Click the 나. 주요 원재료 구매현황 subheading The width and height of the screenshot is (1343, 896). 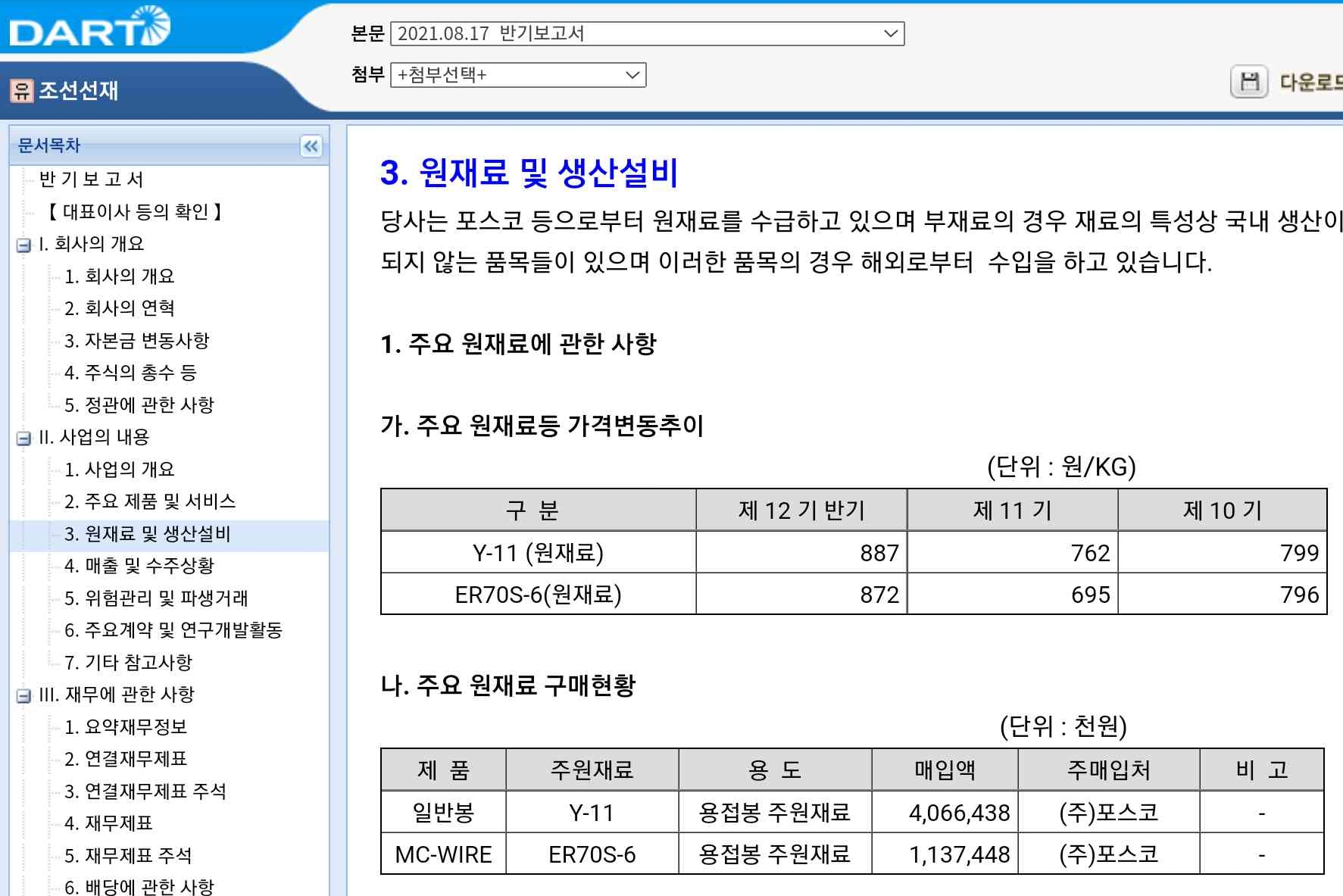pos(508,685)
